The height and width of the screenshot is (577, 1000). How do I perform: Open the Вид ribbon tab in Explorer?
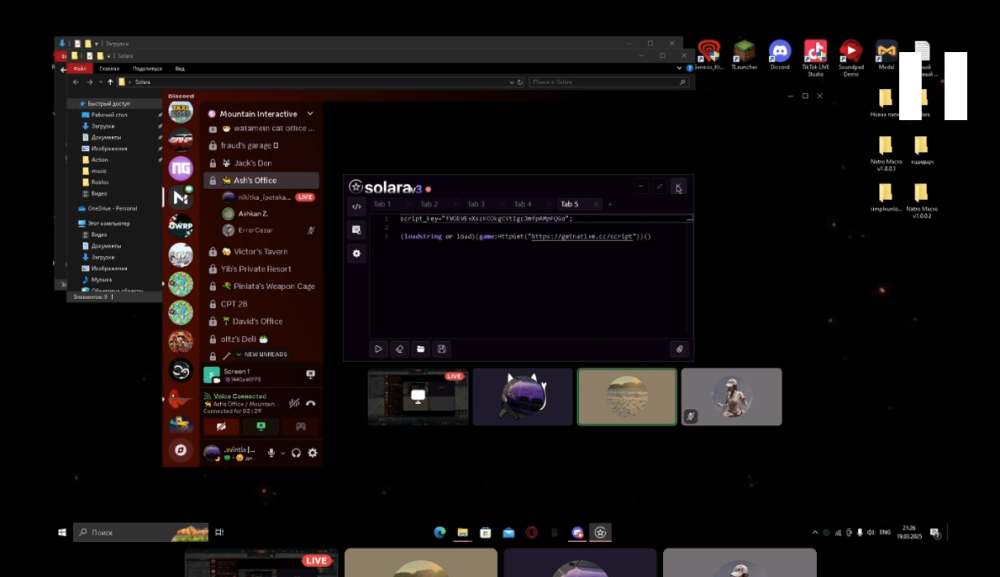pyautogui.click(x=180, y=68)
